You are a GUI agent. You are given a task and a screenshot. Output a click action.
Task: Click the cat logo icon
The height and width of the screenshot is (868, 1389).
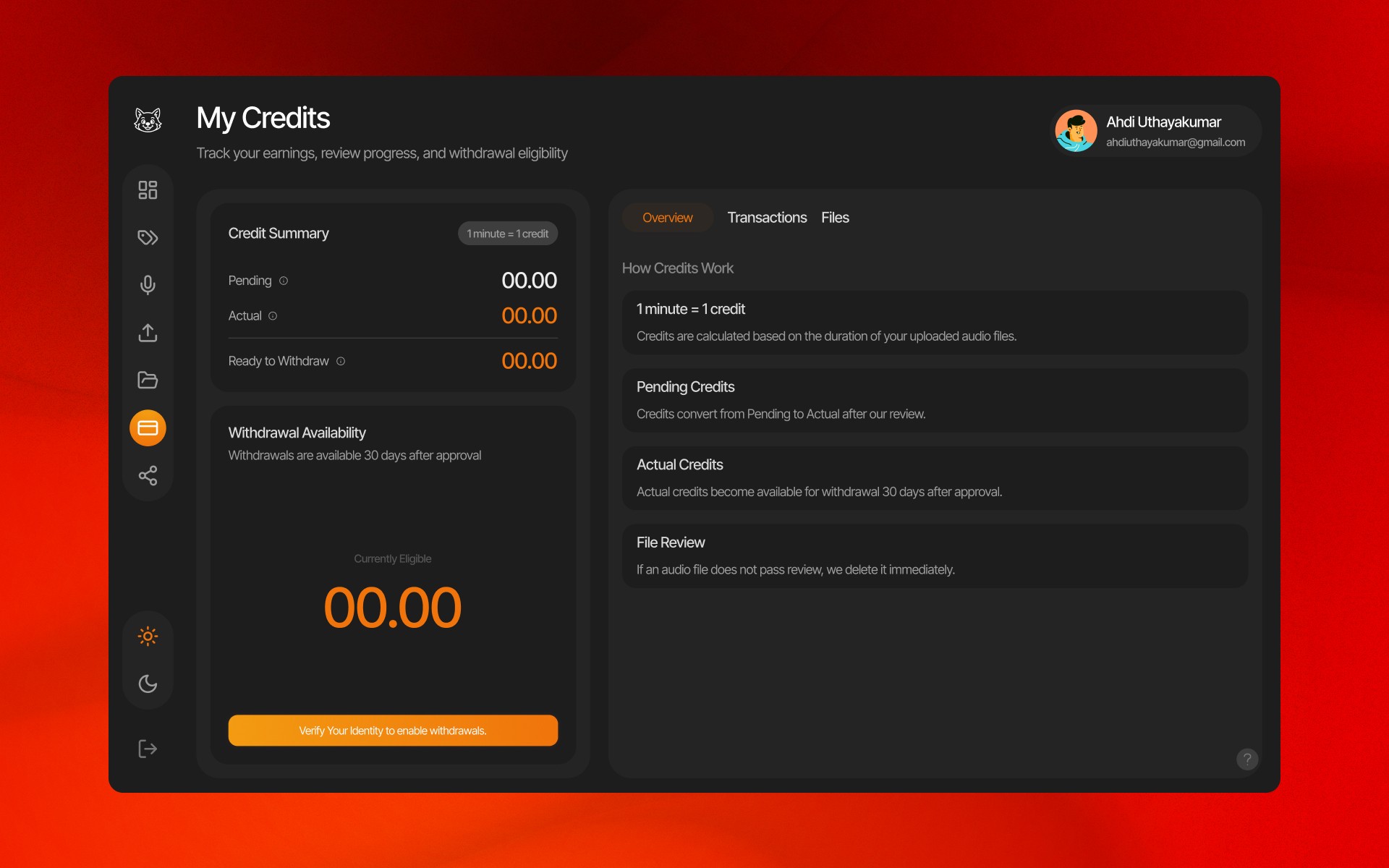(x=148, y=120)
